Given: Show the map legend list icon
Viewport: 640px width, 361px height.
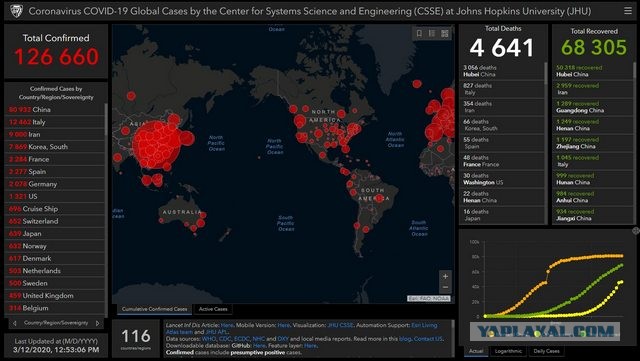Looking at the screenshot, I should pyautogui.click(x=432, y=33).
